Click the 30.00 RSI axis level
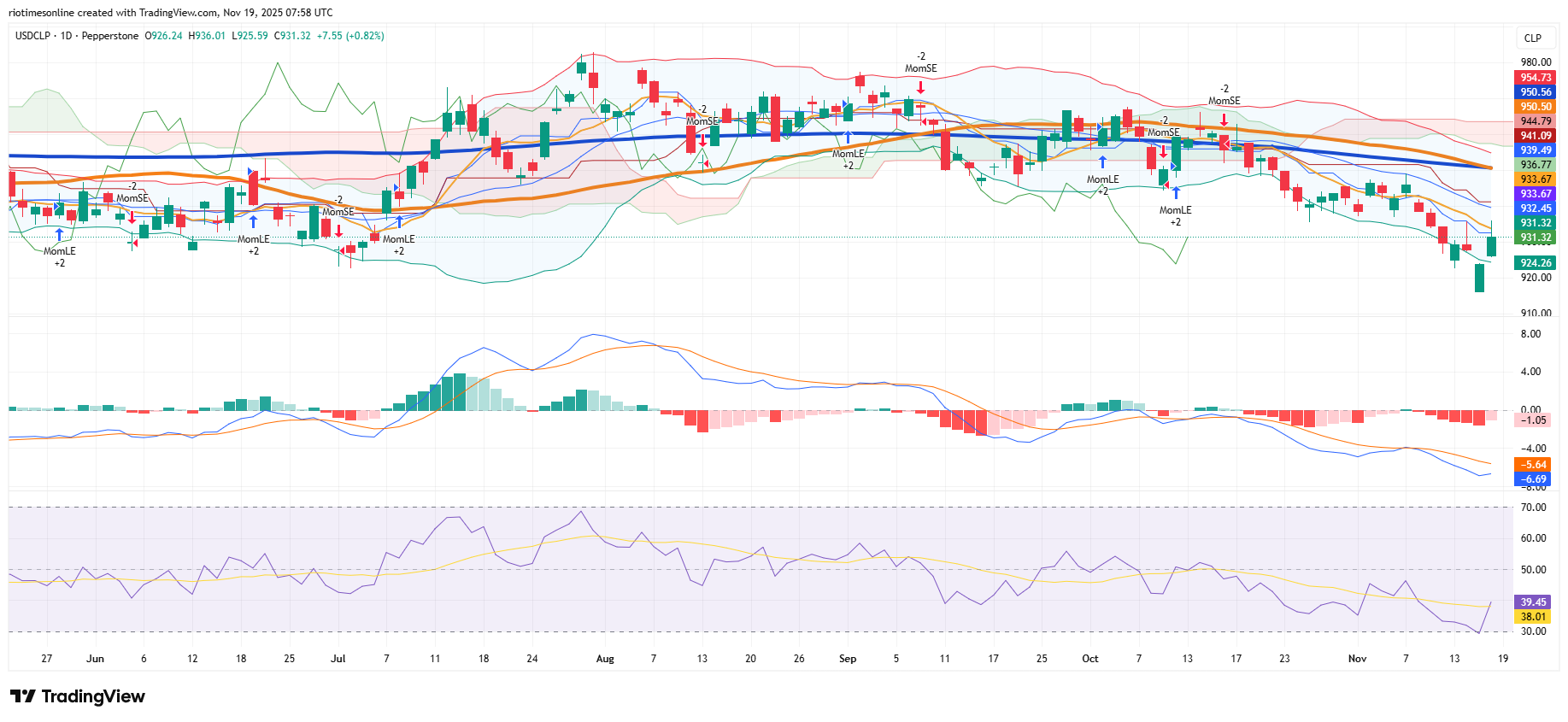The height and width of the screenshot is (722, 1568). [1533, 631]
